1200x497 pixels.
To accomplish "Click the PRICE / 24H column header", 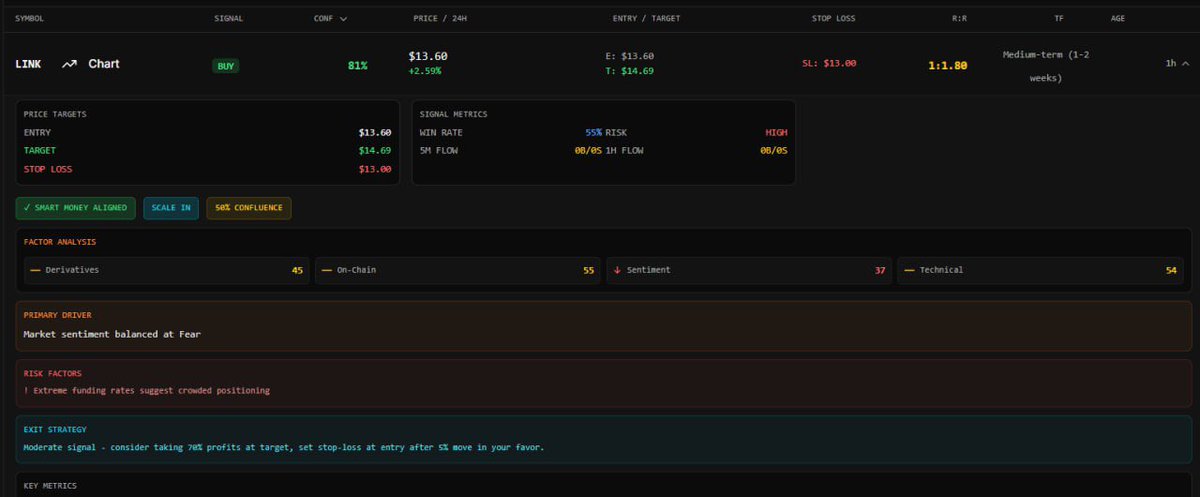I will tap(439, 18).
